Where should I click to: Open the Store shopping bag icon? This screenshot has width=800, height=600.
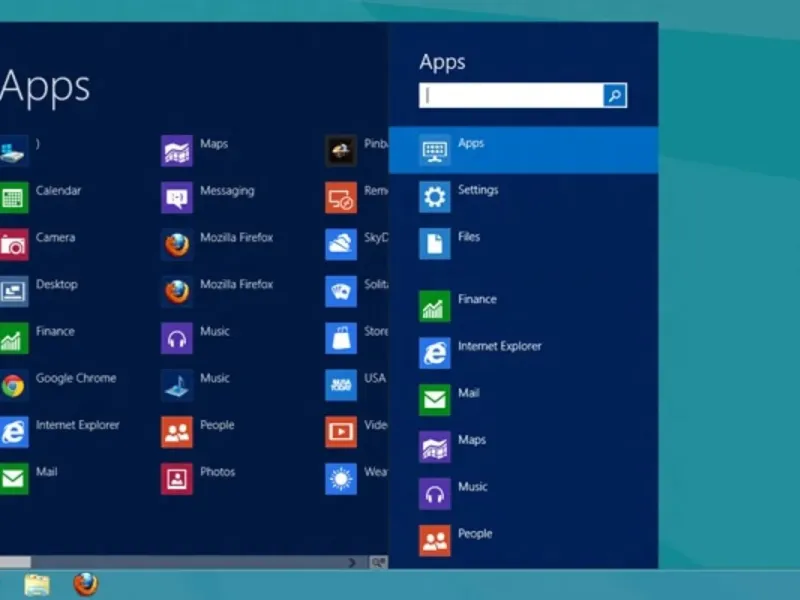click(x=341, y=338)
